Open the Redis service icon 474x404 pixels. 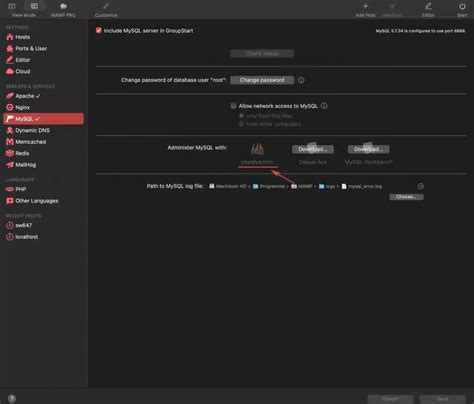click(10, 153)
